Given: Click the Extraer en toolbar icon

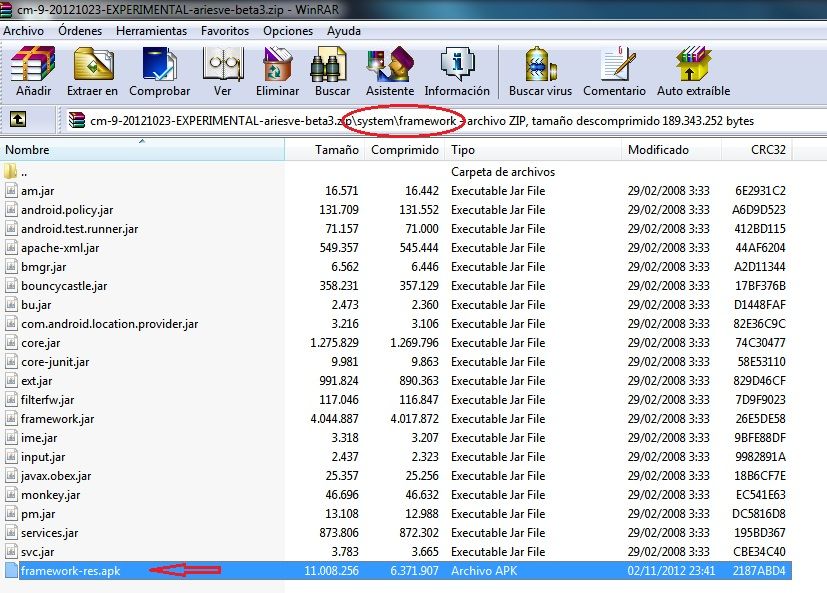Looking at the screenshot, I should tap(92, 70).
